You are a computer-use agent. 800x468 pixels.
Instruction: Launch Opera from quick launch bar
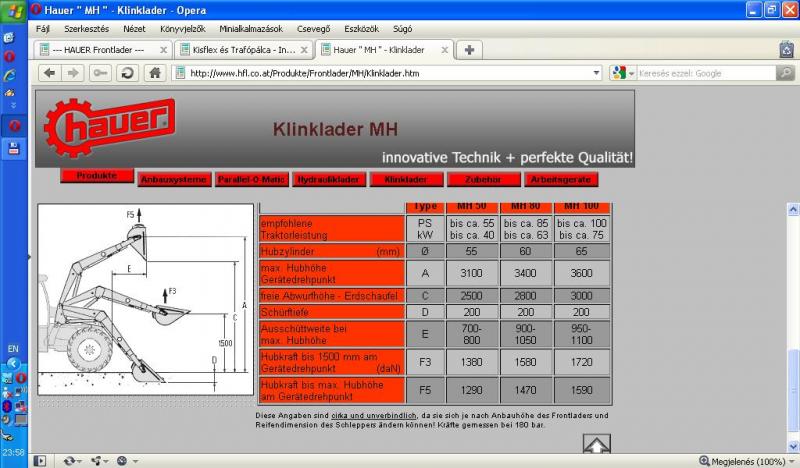coord(9,57)
